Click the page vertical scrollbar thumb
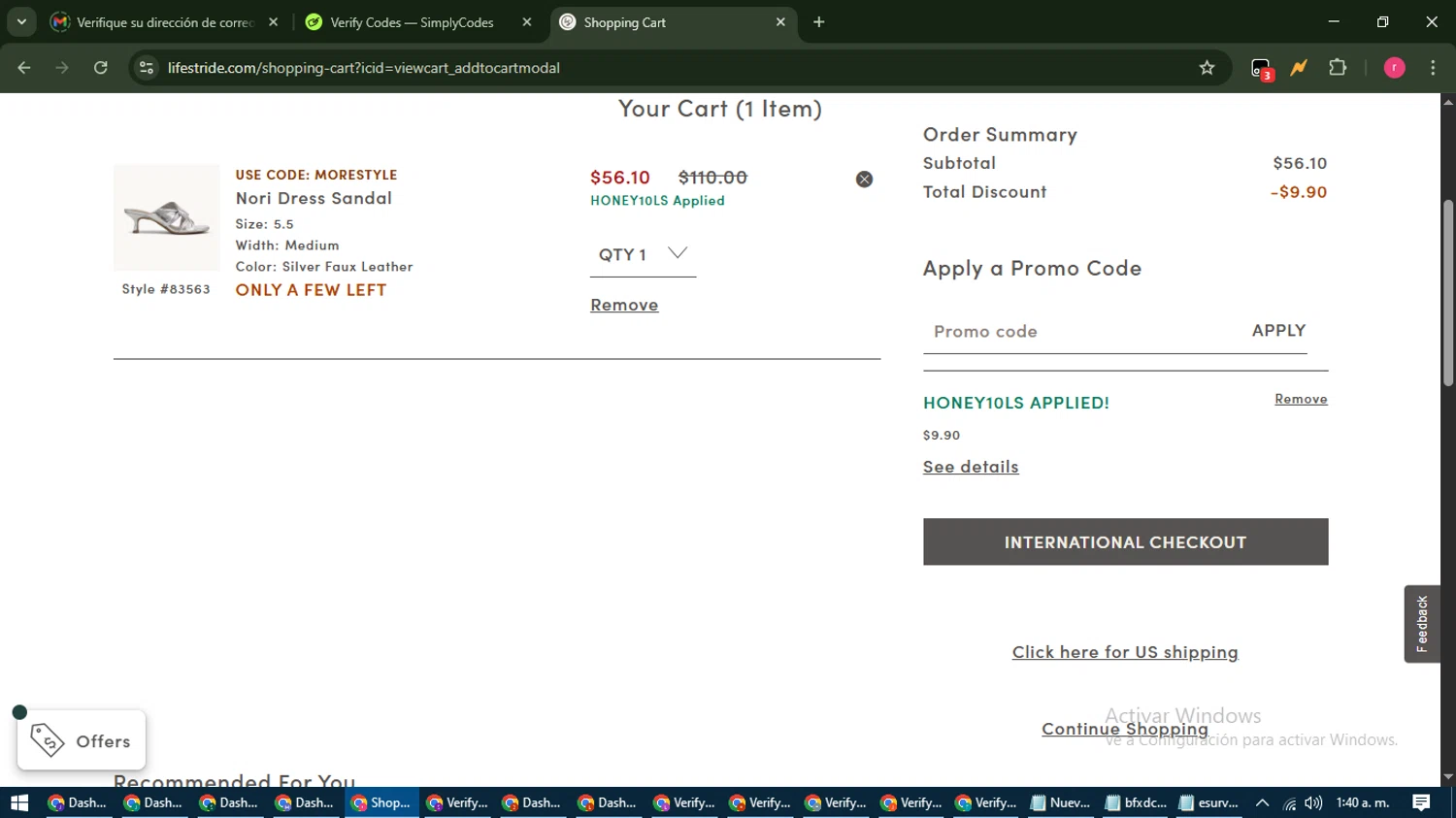The image size is (1456, 818). [x=1448, y=293]
